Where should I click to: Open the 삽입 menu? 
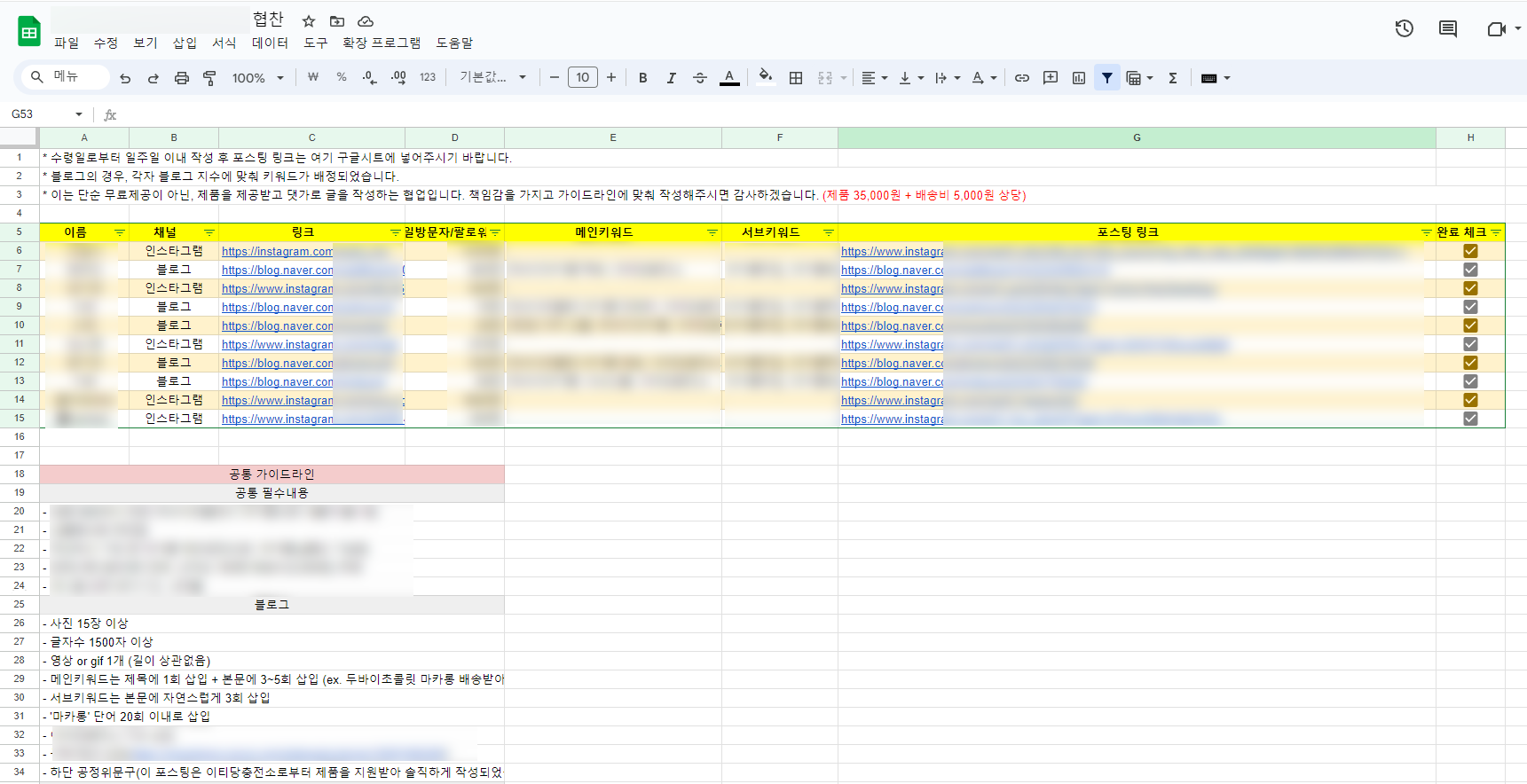tap(185, 43)
